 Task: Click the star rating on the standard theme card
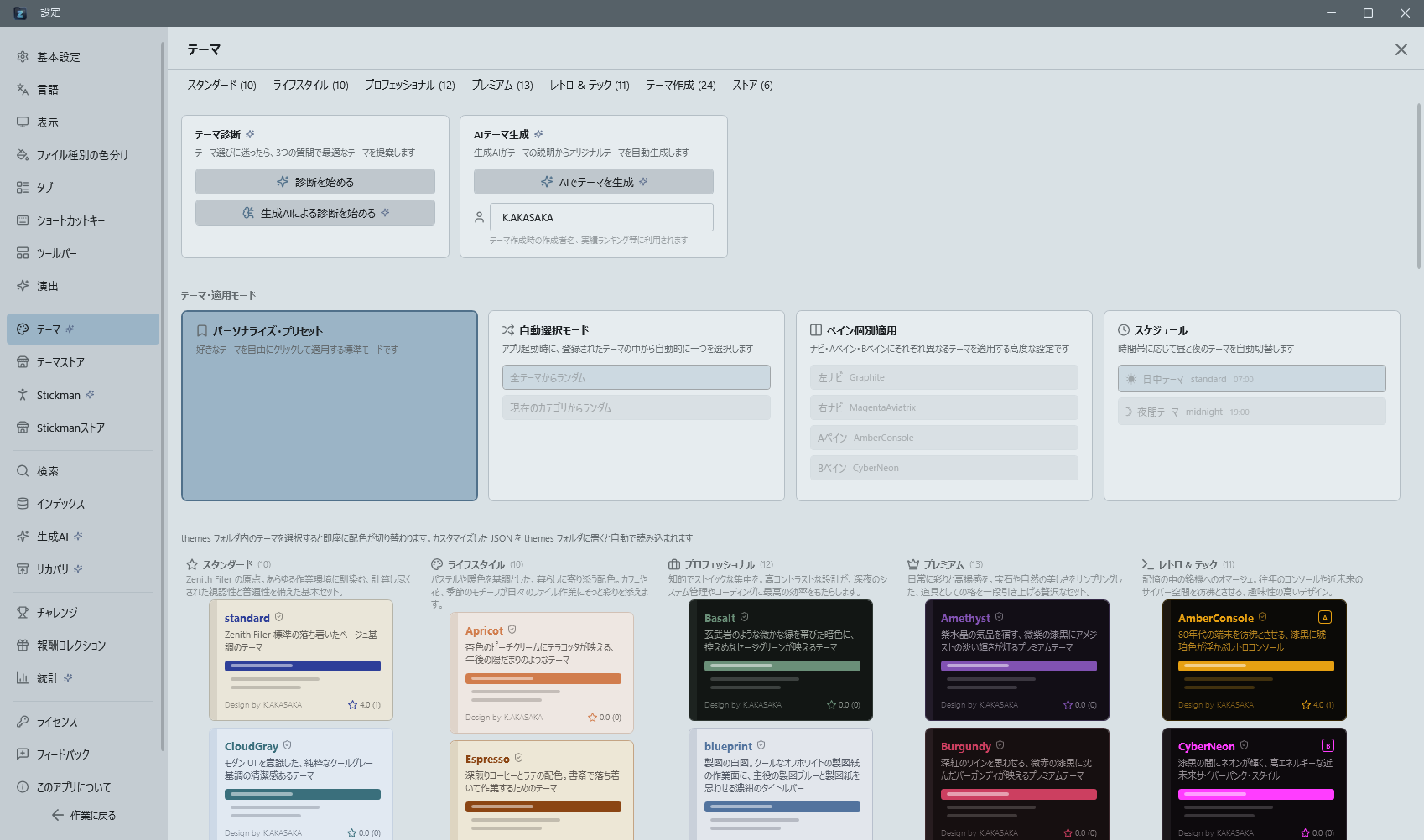pos(364,705)
